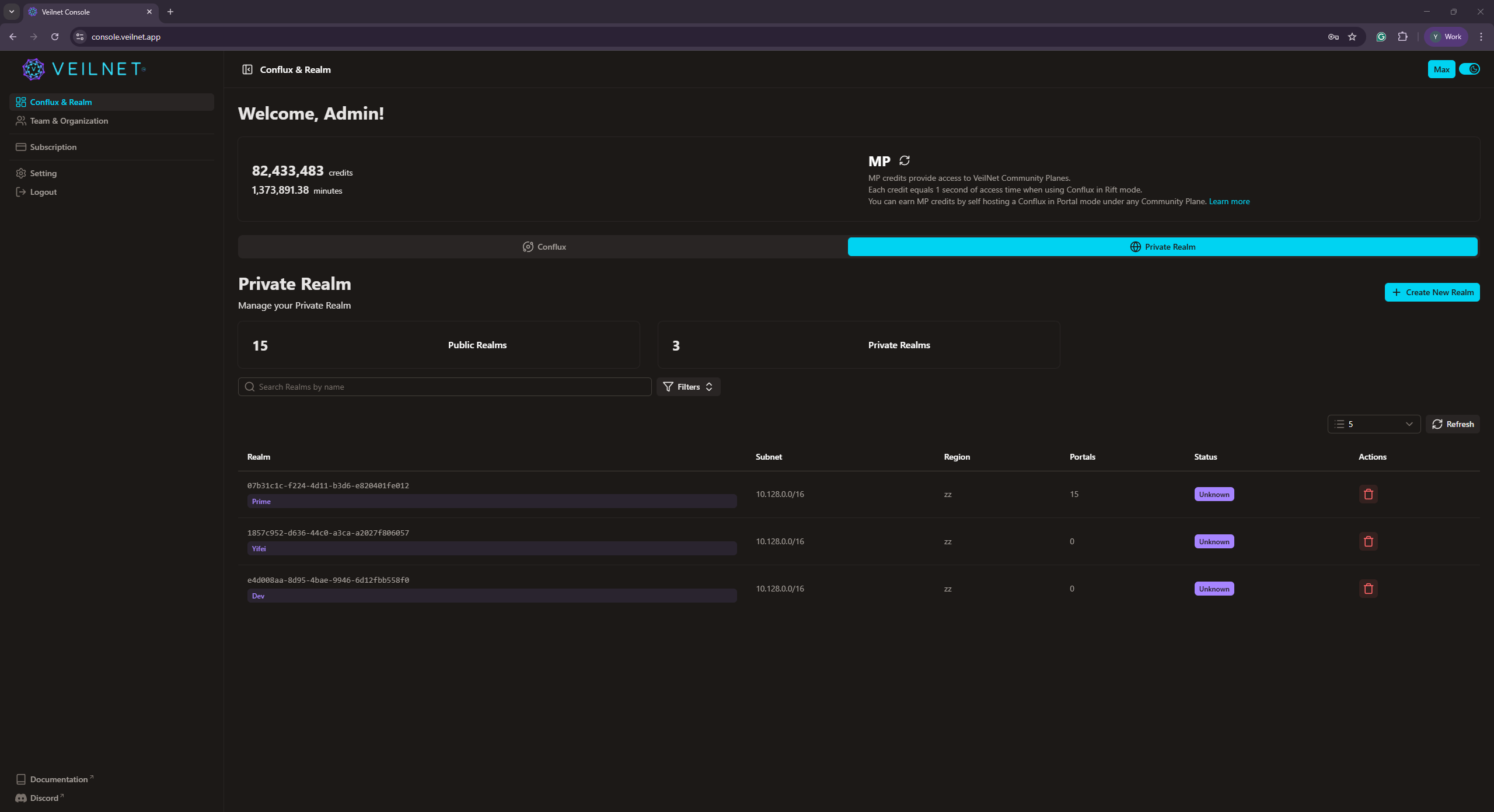
Task: Open Discord link in sidebar
Action: coord(44,798)
